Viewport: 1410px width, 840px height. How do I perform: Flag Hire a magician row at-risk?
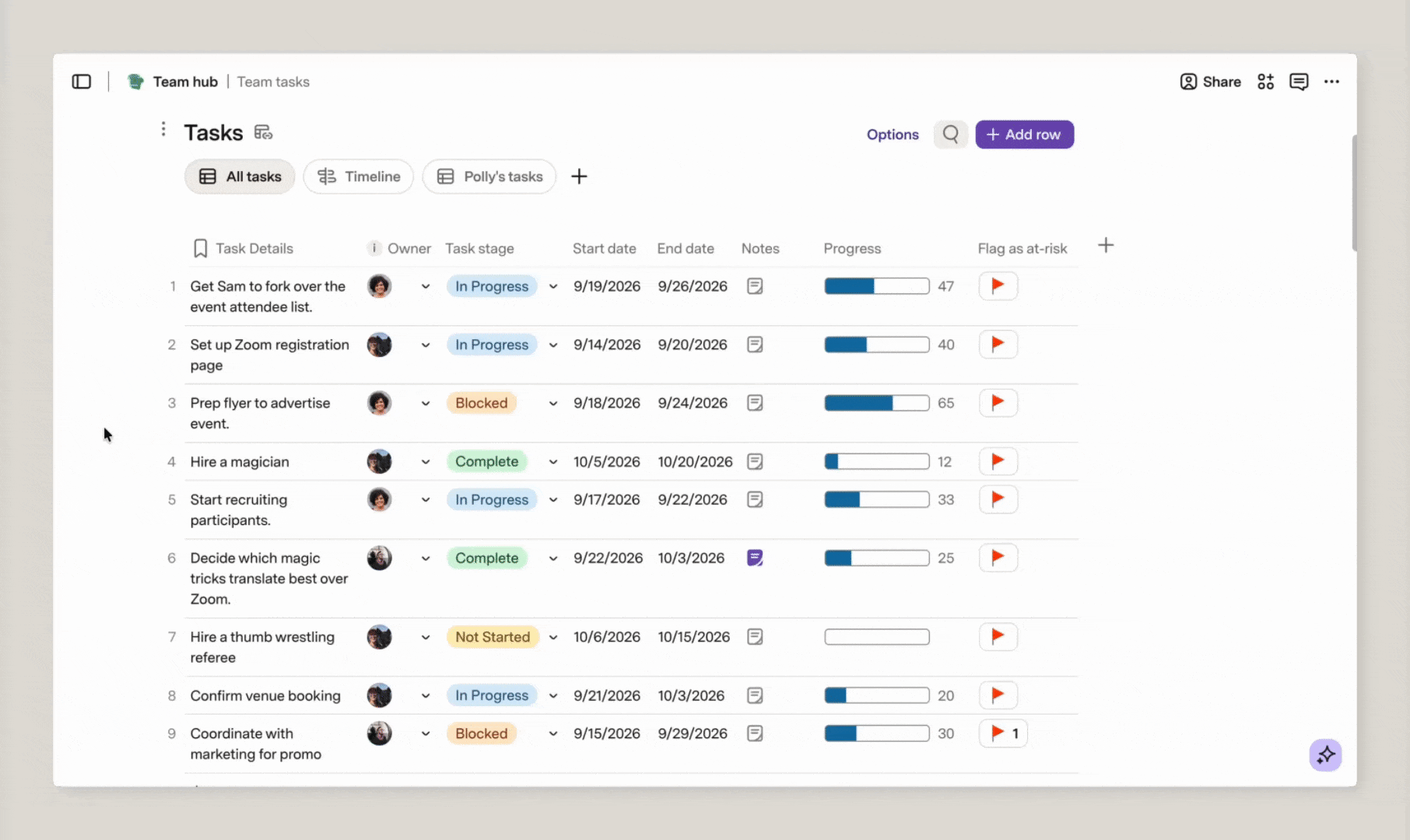[998, 461]
